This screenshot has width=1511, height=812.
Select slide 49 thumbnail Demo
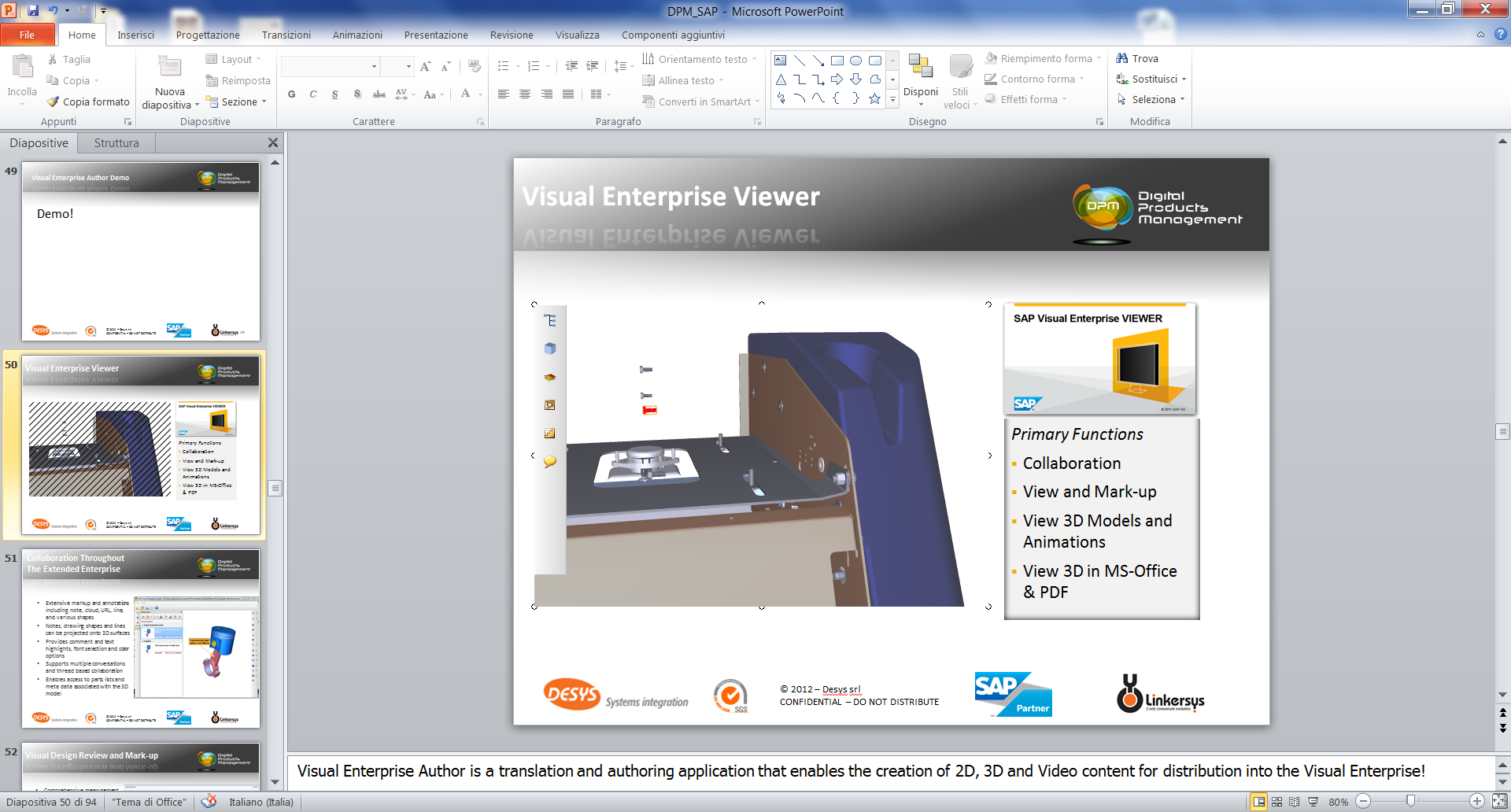pyautogui.click(x=141, y=251)
